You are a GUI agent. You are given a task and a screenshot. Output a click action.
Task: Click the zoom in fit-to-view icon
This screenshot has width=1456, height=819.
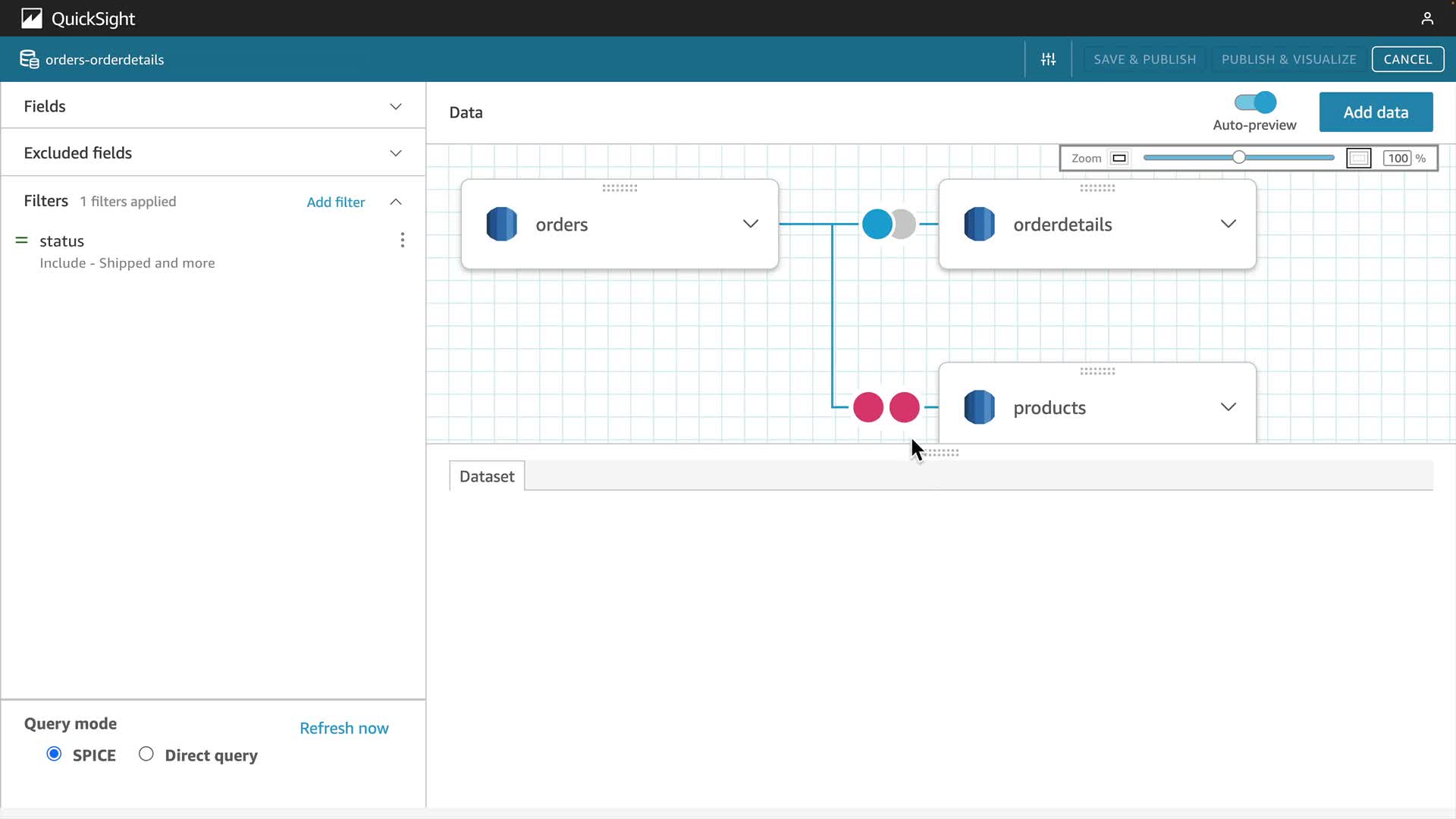tap(1358, 158)
